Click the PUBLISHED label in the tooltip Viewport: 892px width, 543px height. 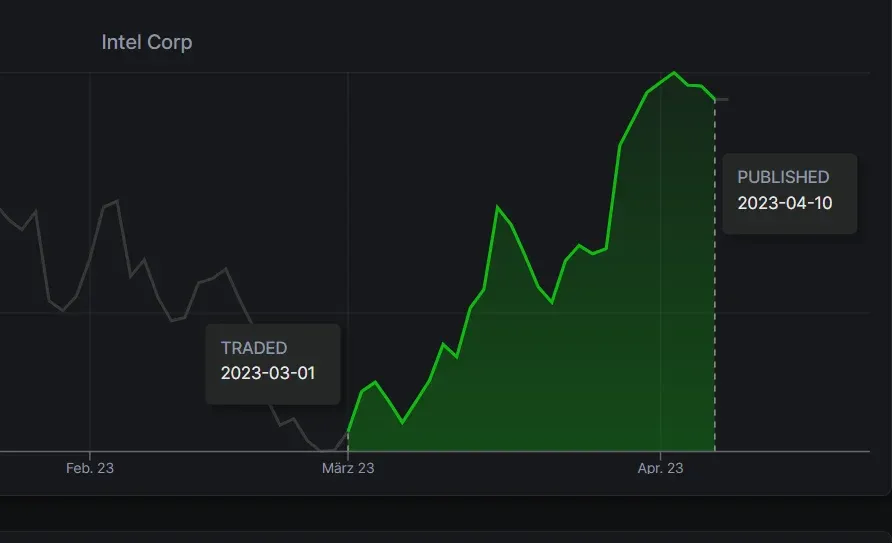click(x=783, y=177)
